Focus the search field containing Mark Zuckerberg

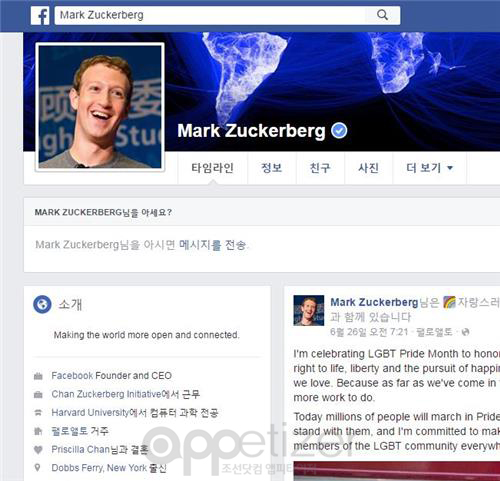[x=210, y=15]
